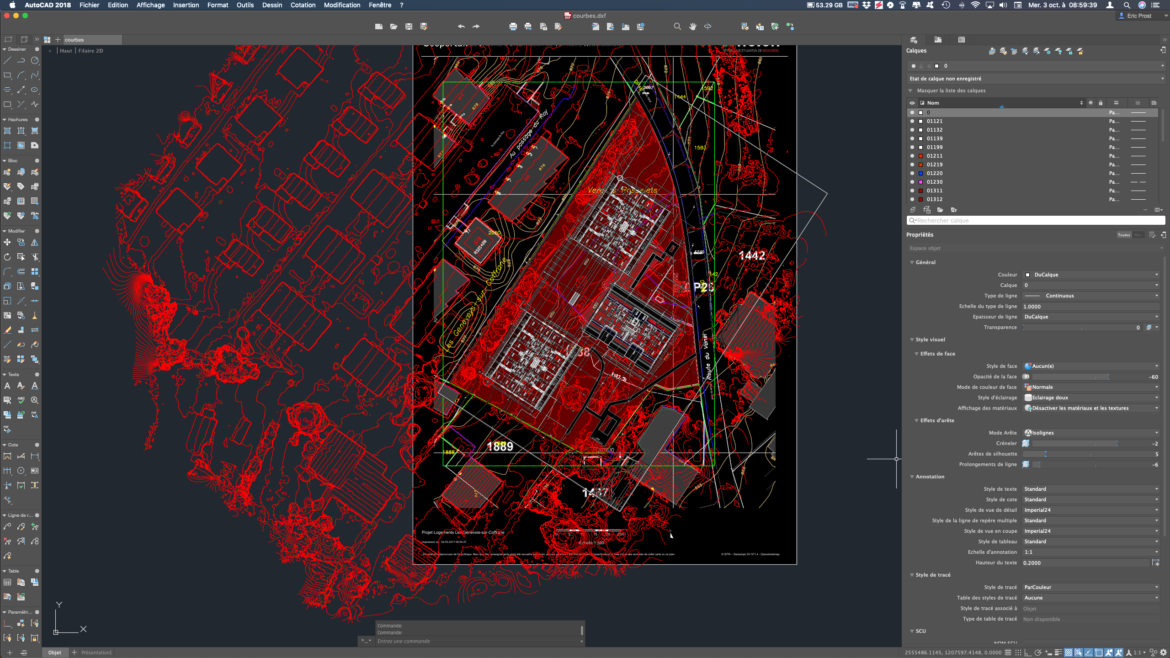The width and height of the screenshot is (1170, 658).
Task: Toggle visibility of layer 01132
Action: click(912, 130)
